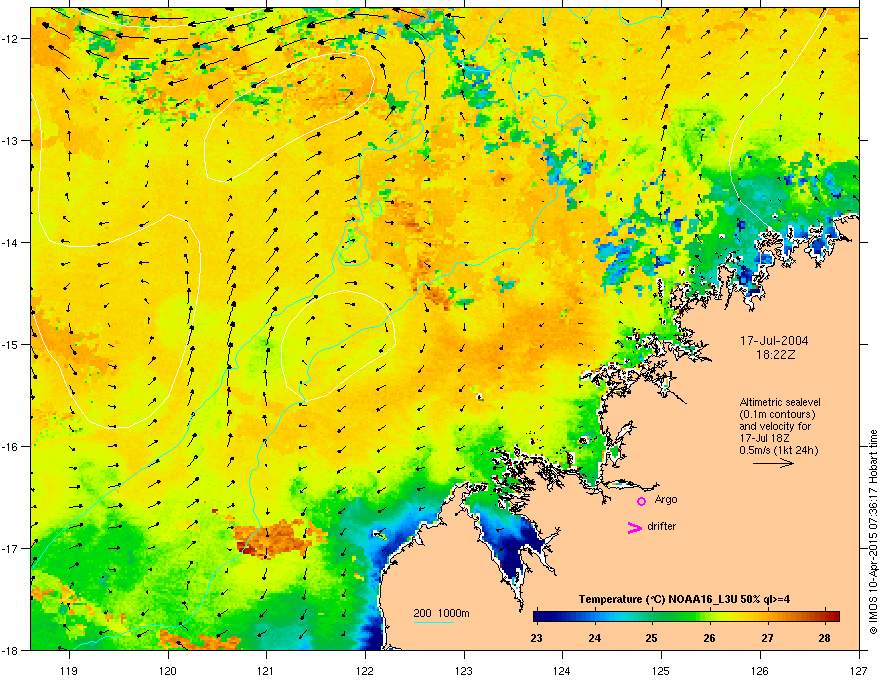Image resolution: width=880 pixels, height=680 pixels.
Task: Click the colorbar tick label 25
Action: [651, 638]
